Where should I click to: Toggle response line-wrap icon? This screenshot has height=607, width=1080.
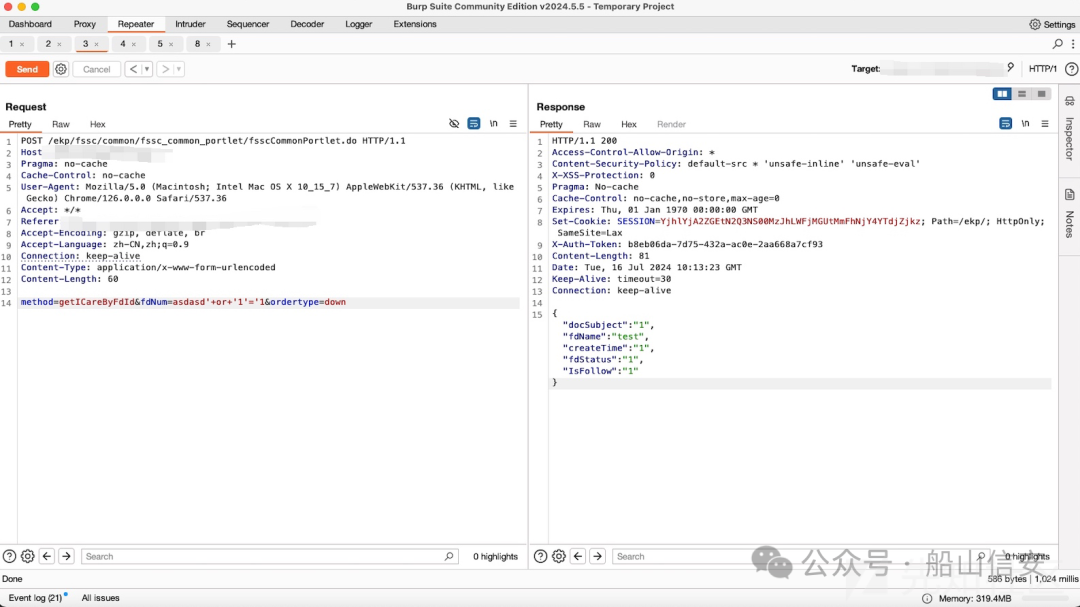click(1006, 124)
